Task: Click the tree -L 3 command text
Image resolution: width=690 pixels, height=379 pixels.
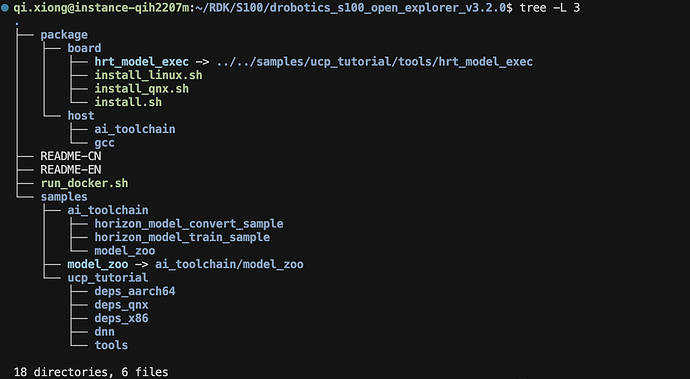Action: coord(550,7)
